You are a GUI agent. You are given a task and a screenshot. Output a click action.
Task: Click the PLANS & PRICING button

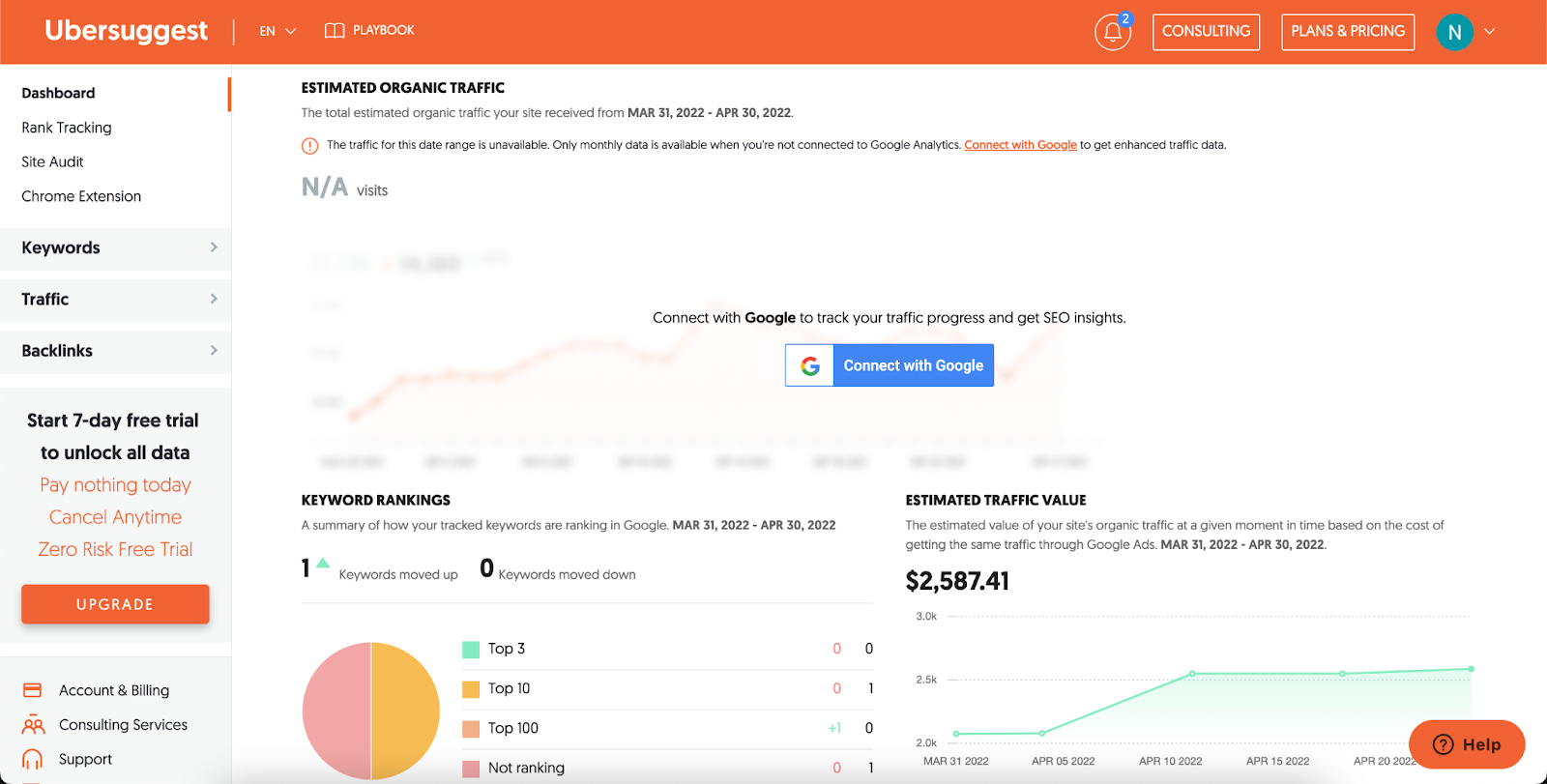1348,32
